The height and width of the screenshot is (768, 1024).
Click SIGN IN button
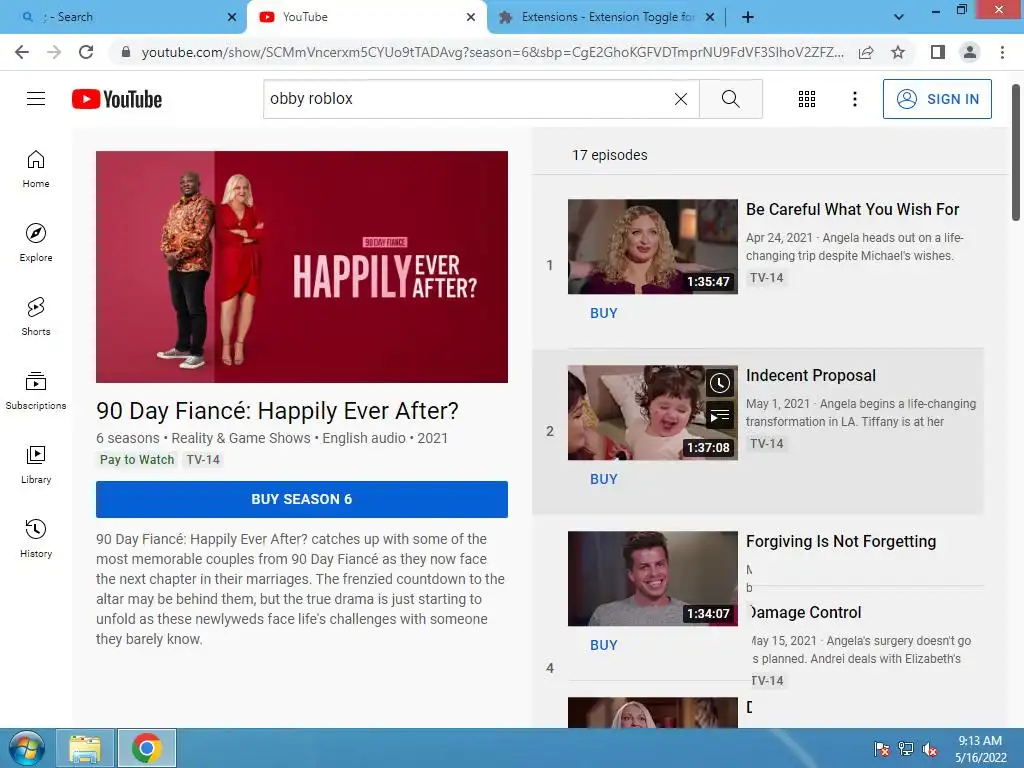(937, 99)
